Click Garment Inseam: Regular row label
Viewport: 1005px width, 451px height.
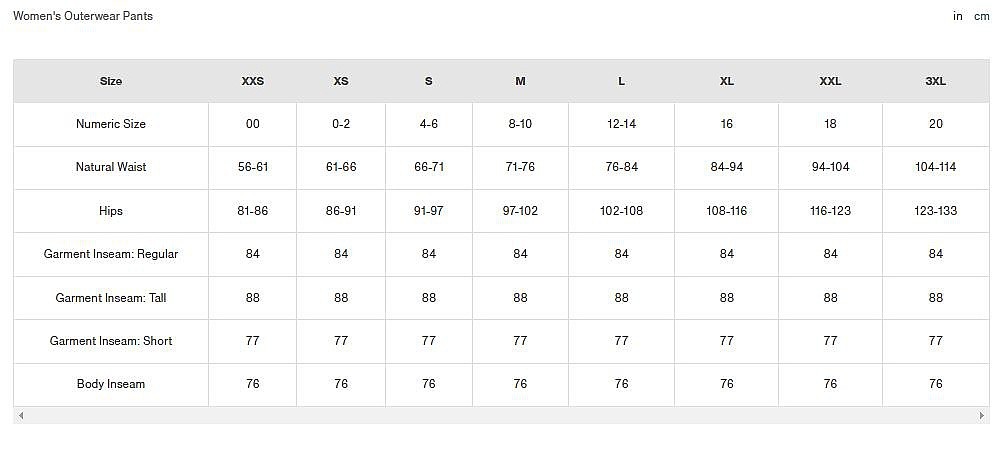click(111, 254)
